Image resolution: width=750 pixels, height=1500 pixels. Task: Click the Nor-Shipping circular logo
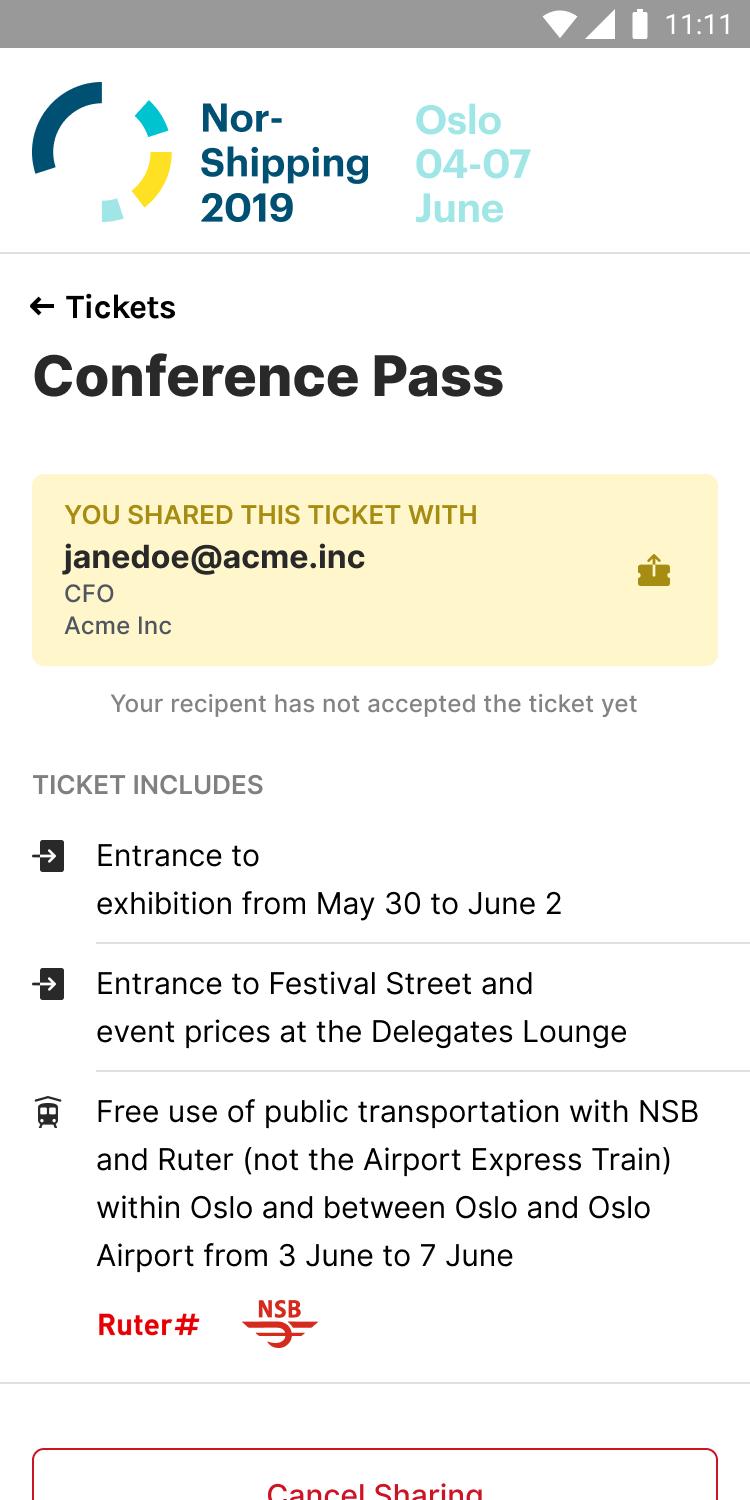click(102, 151)
